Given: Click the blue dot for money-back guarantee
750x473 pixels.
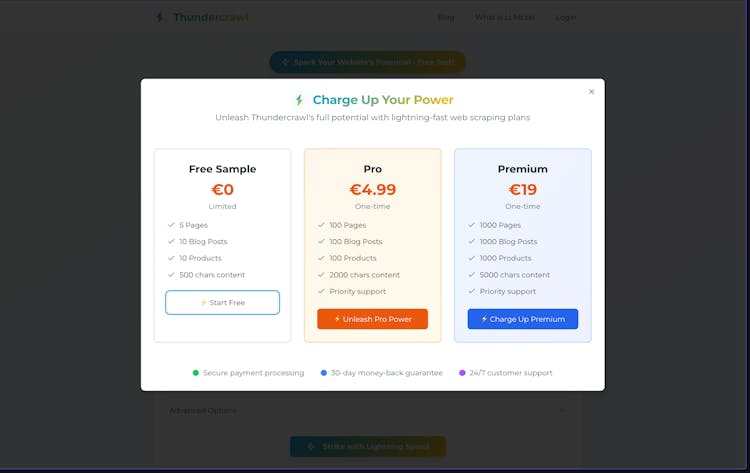Looking at the screenshot, I should pyautogui.click(x=324, y=373).
